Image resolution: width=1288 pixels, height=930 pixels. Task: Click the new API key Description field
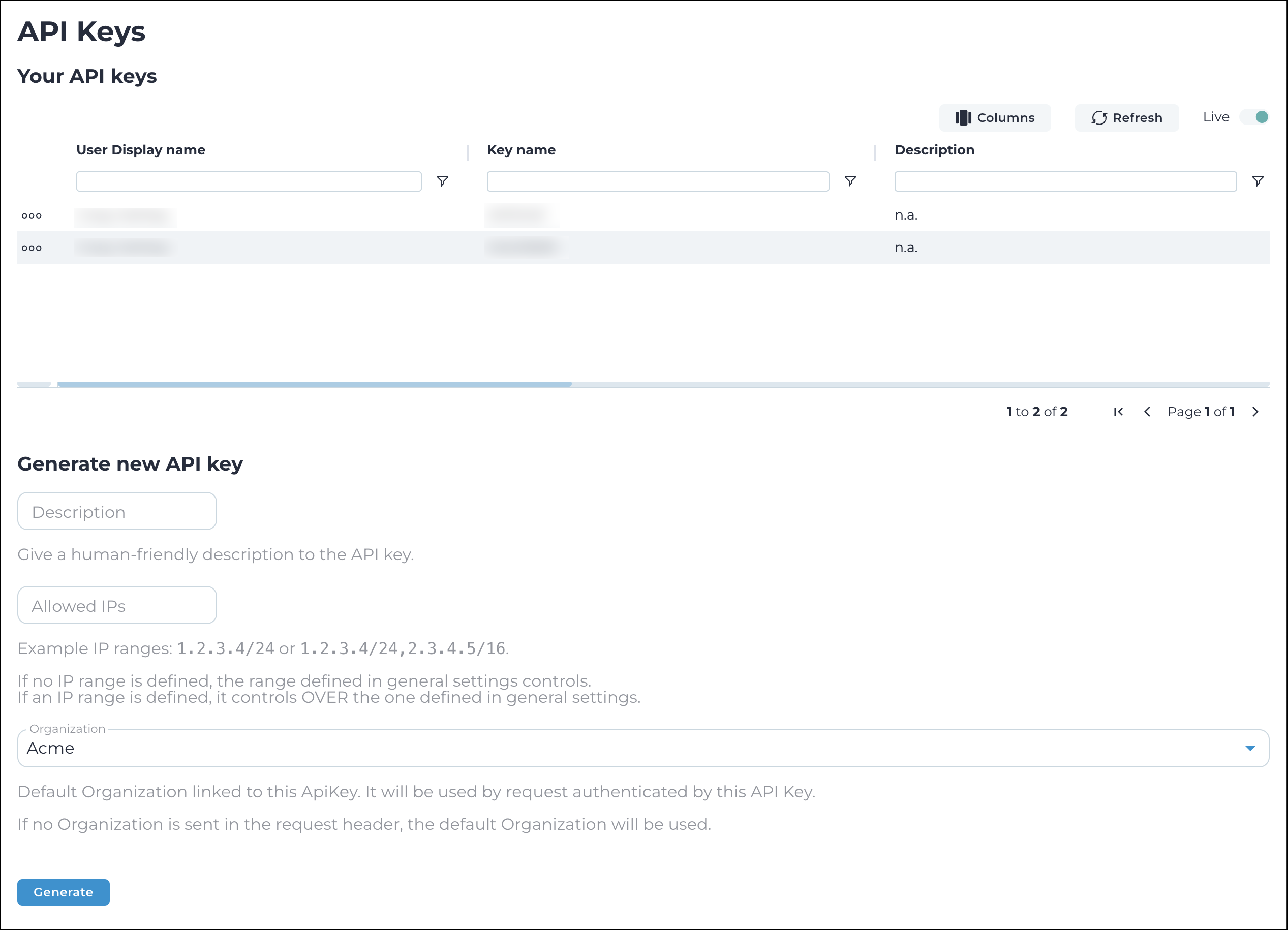(117, 511)
